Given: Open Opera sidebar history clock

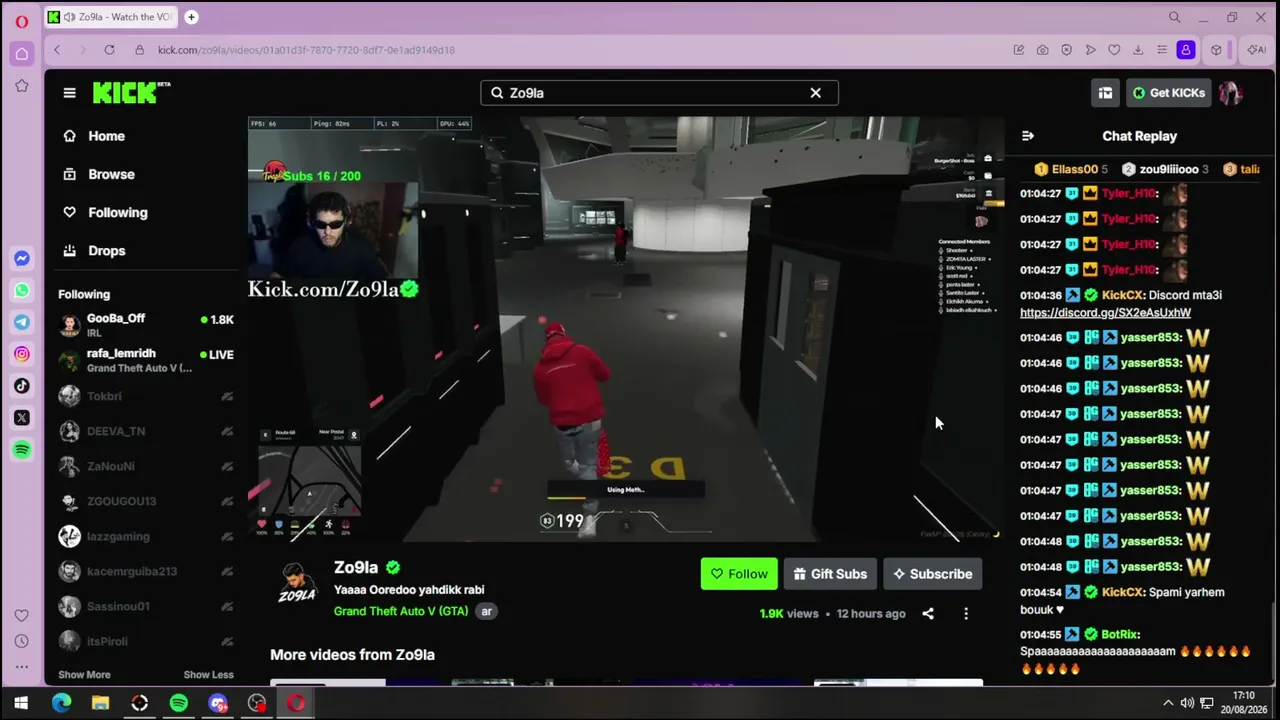Looking at the screenshot, I should [21, 641].
